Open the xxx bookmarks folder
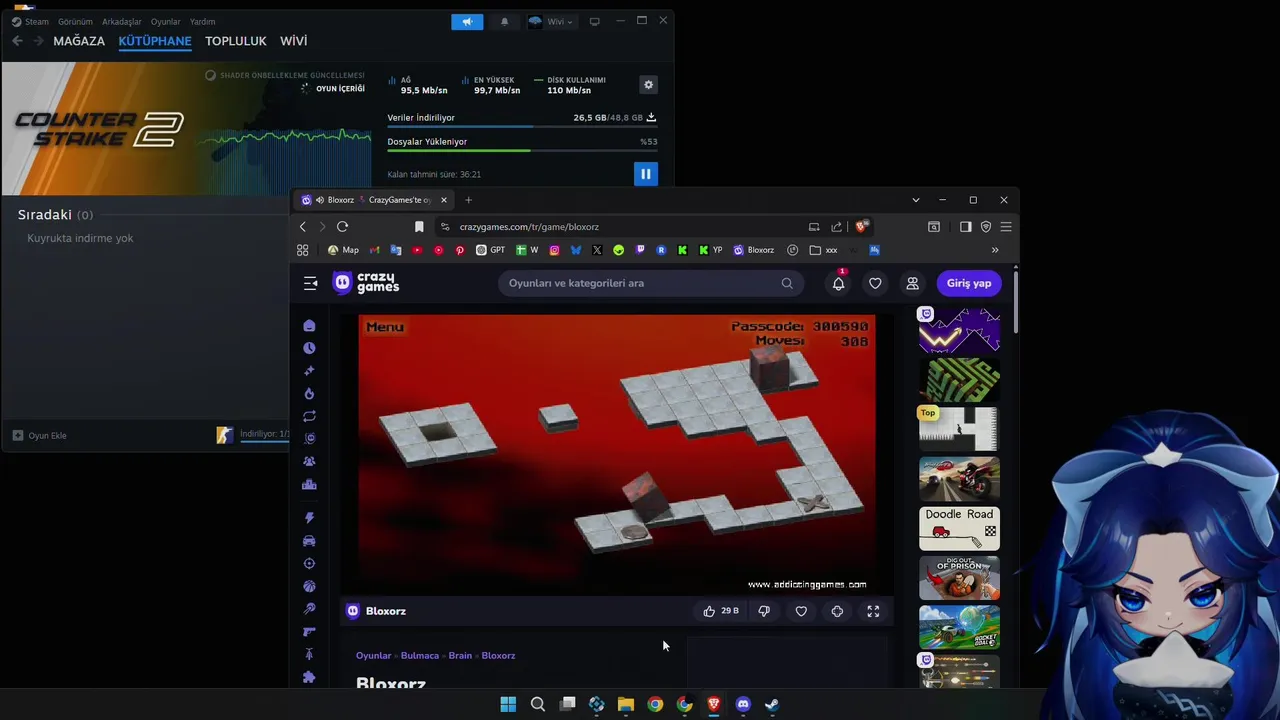This screenshot has width=1280, height=720. (x=823, y=250)
